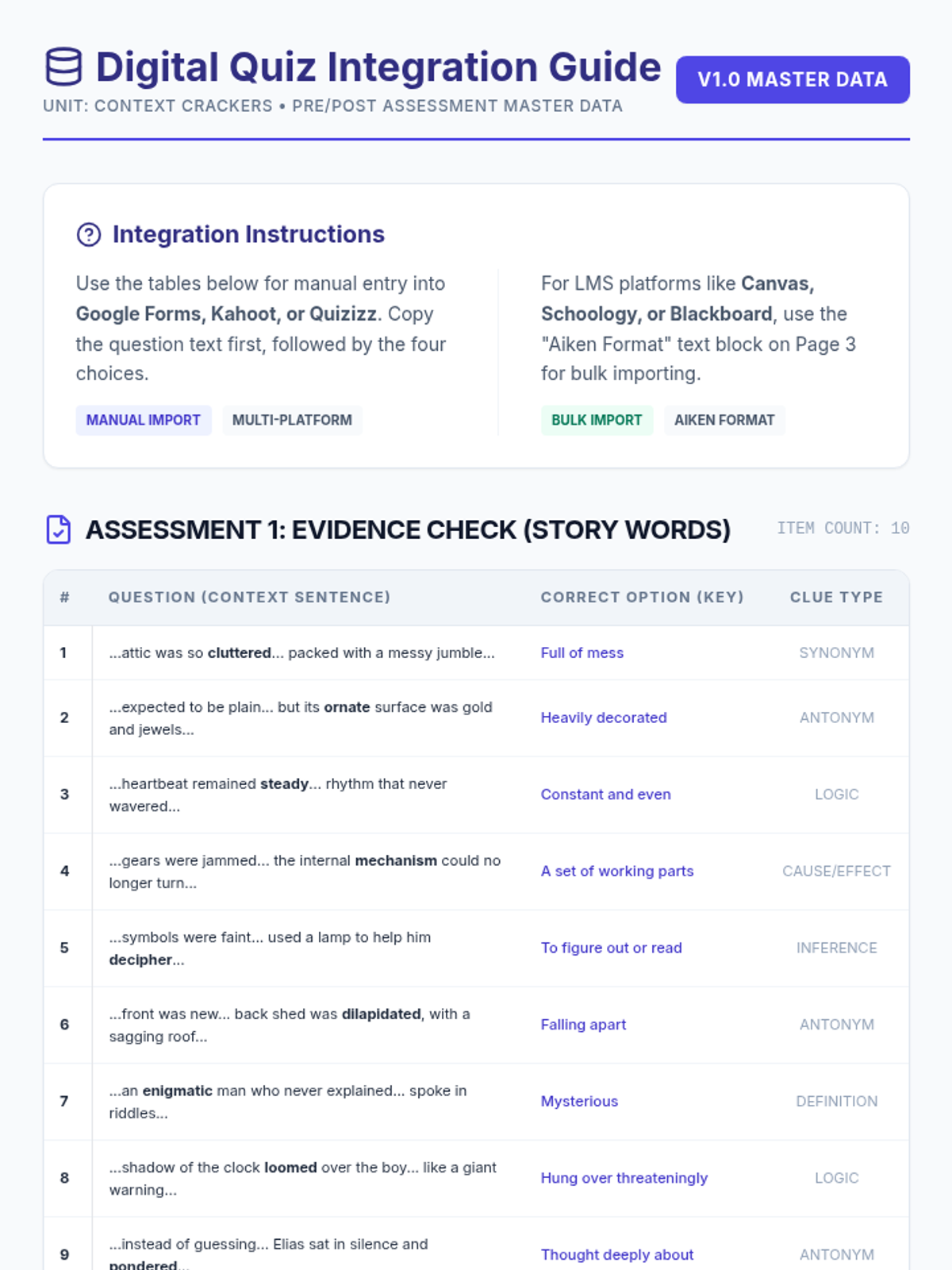952x1270 pixels.
Task: Open the 'Heavily decorated' answer link
Action: tap(603, 718)
